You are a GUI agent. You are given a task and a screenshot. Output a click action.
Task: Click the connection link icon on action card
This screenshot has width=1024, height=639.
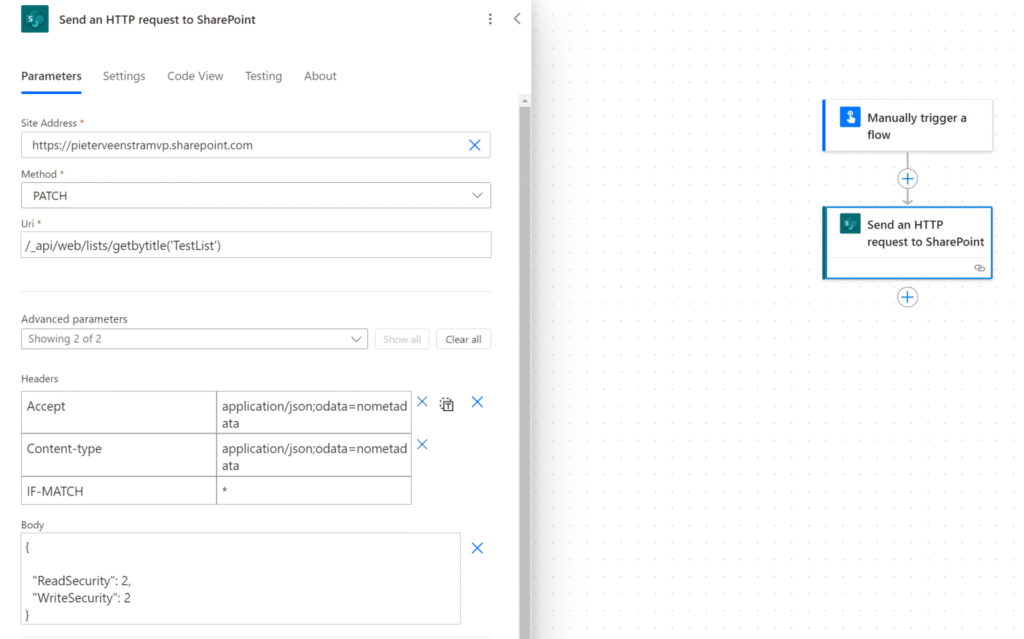point(980,268)
